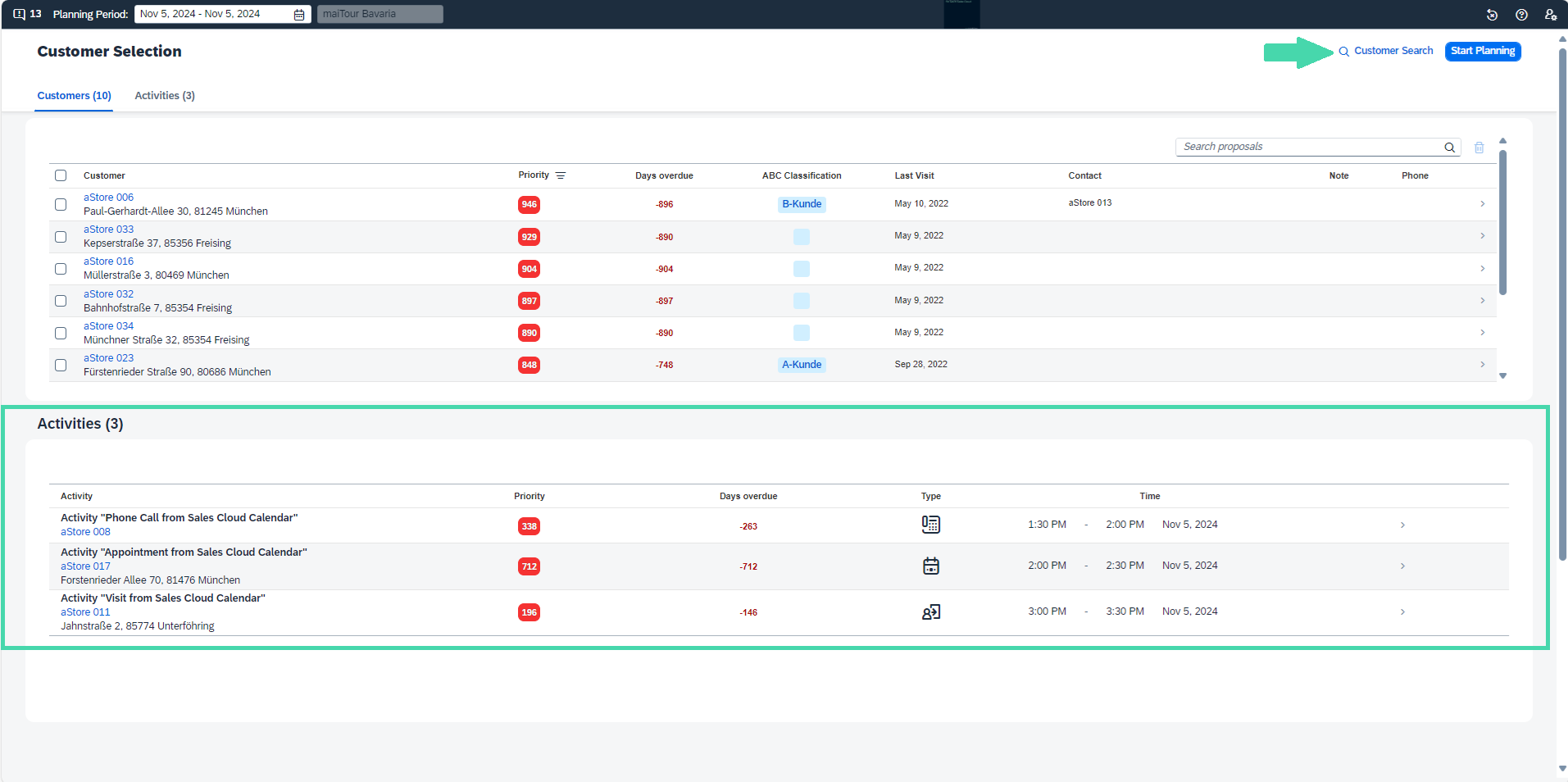
Task: Click the customer table scrollbar up arrow
Action: [1503, 141]
